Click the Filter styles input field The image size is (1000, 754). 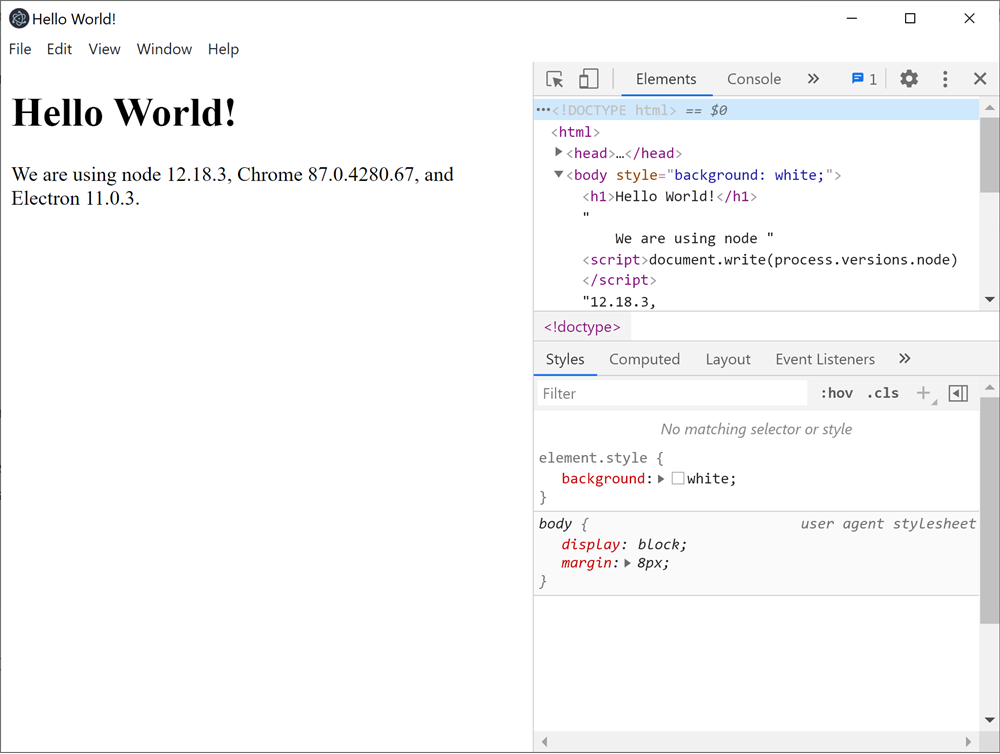point(670,392)
